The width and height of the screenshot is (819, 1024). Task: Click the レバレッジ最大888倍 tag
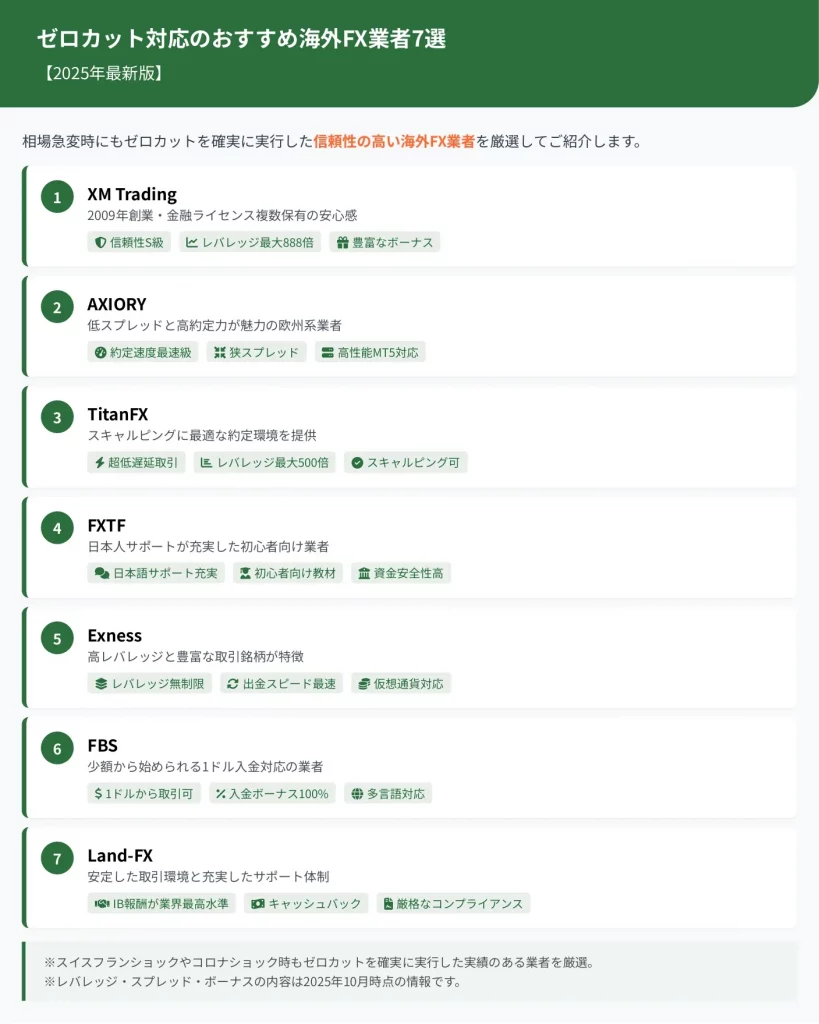(x=250, y=242)
